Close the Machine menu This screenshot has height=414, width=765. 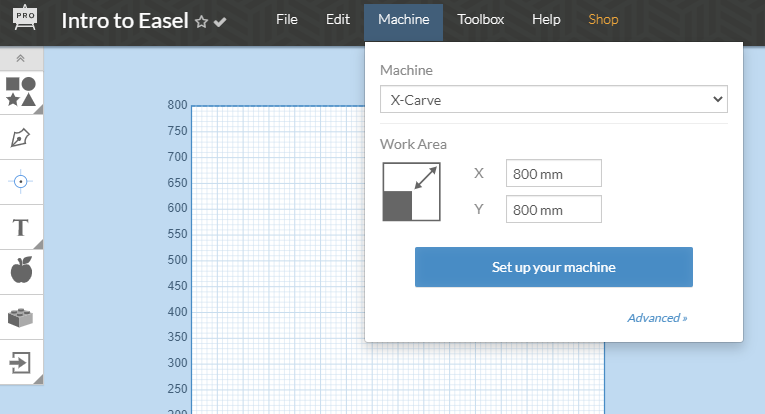(x=403, y=22)
